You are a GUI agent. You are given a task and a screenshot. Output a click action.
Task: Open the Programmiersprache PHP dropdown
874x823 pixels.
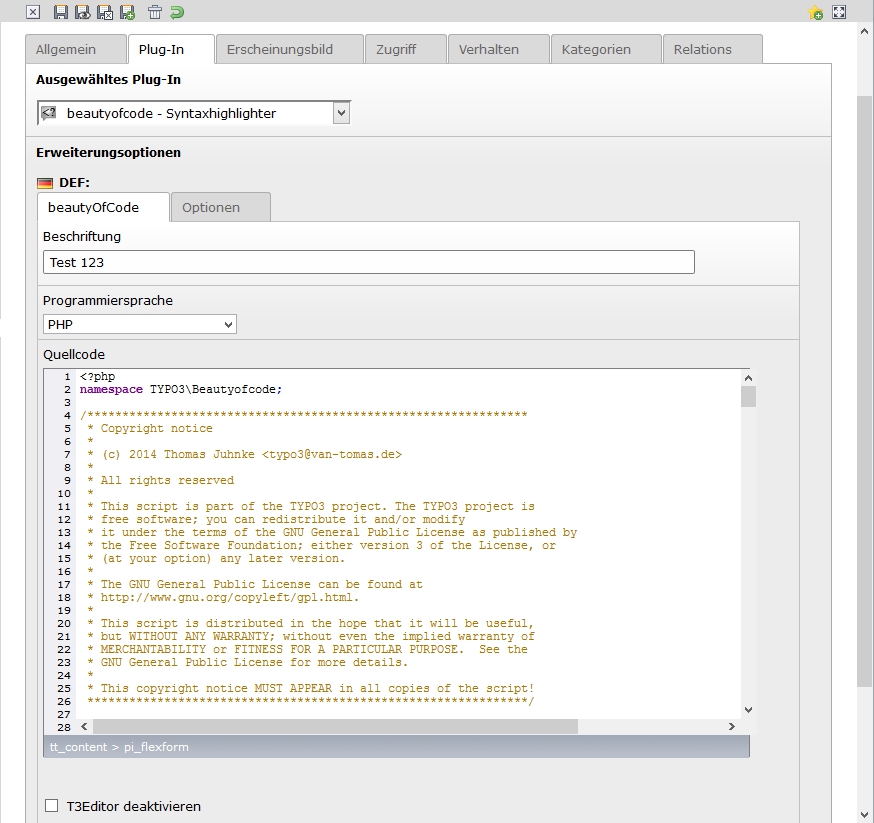tap(140, 324)
